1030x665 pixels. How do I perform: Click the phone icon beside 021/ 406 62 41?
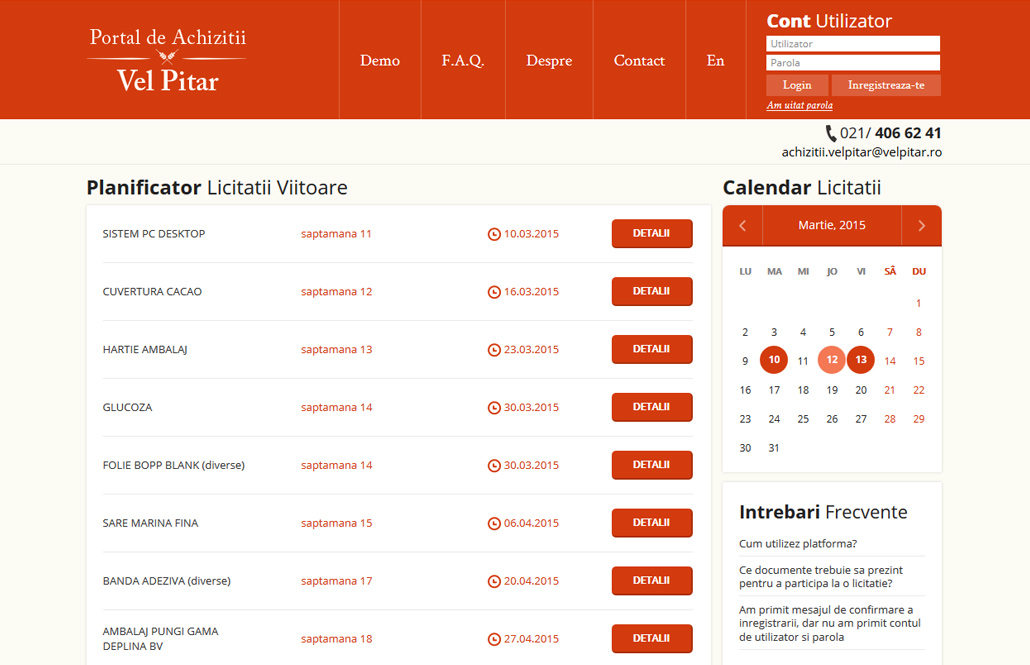[831, 133]
